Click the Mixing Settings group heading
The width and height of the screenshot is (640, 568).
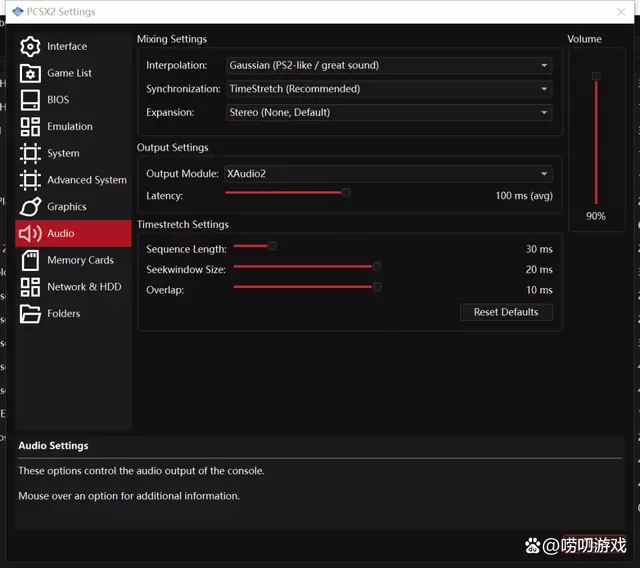(172, 39)
